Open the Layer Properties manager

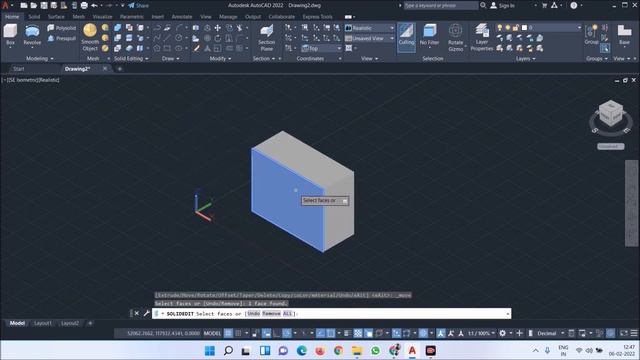coord(482,38)
